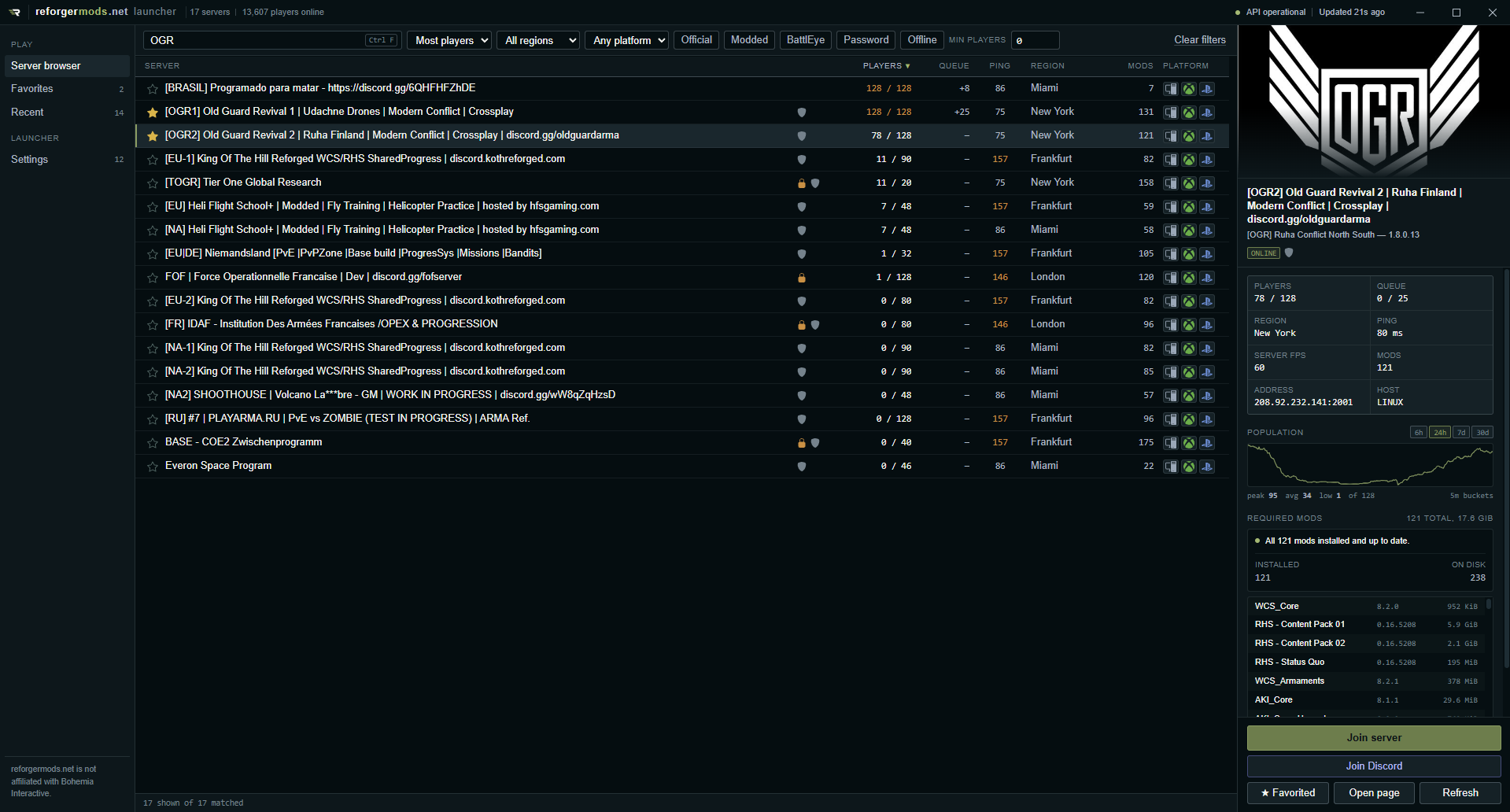Switch population chart to 30d
This screenshot has width=1510, height=812.
pyautogui.click(x=1482, y=433)
